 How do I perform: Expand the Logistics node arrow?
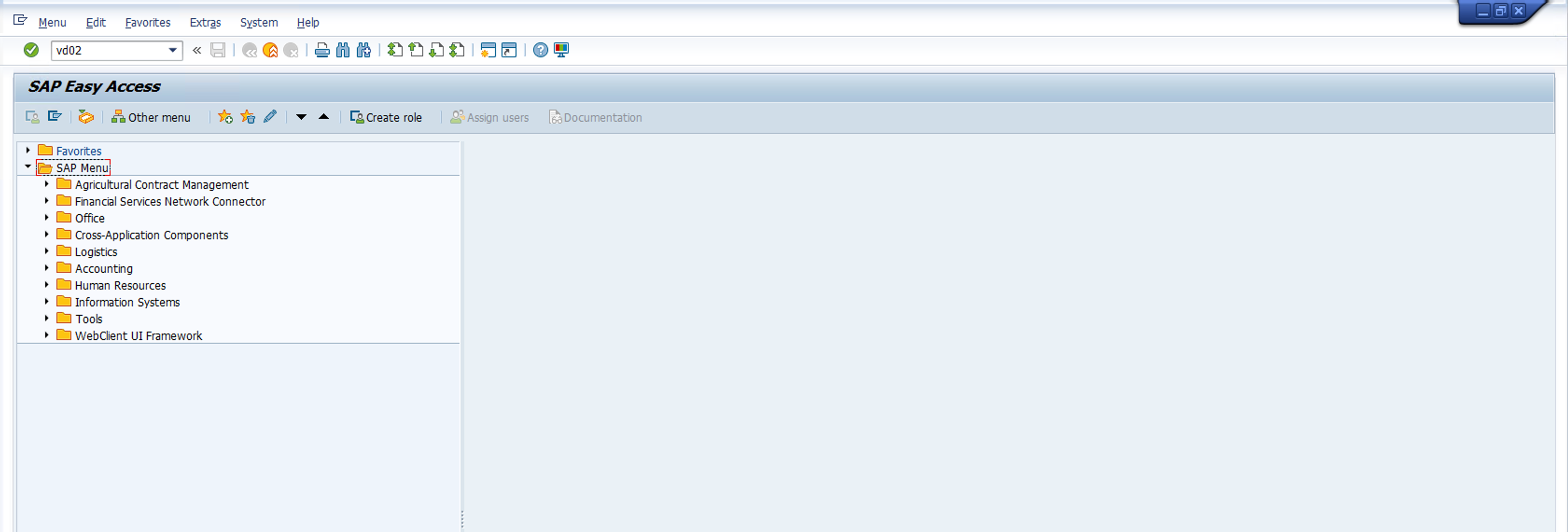(x=47, y=250)
